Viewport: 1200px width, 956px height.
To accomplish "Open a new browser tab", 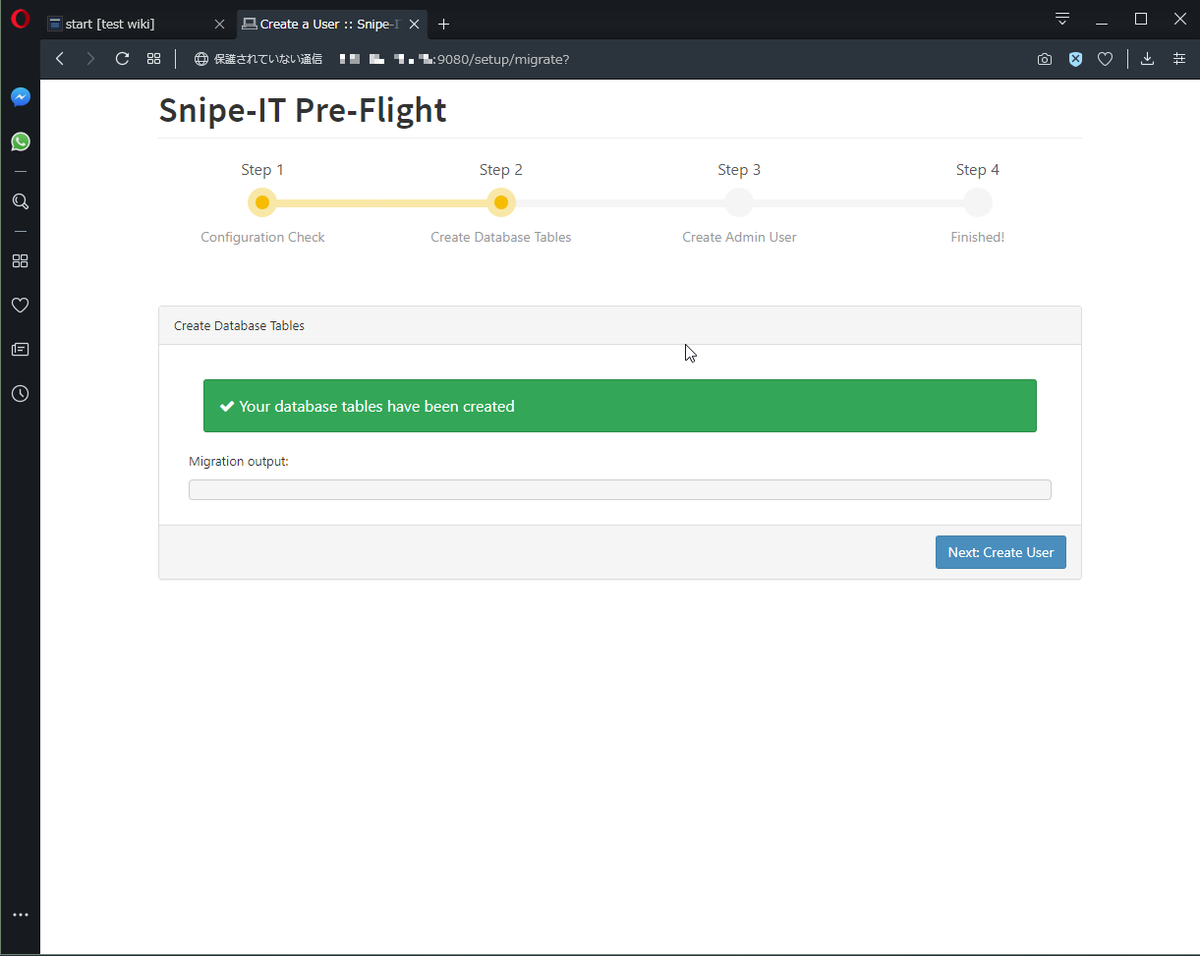I will coord(444,24).
